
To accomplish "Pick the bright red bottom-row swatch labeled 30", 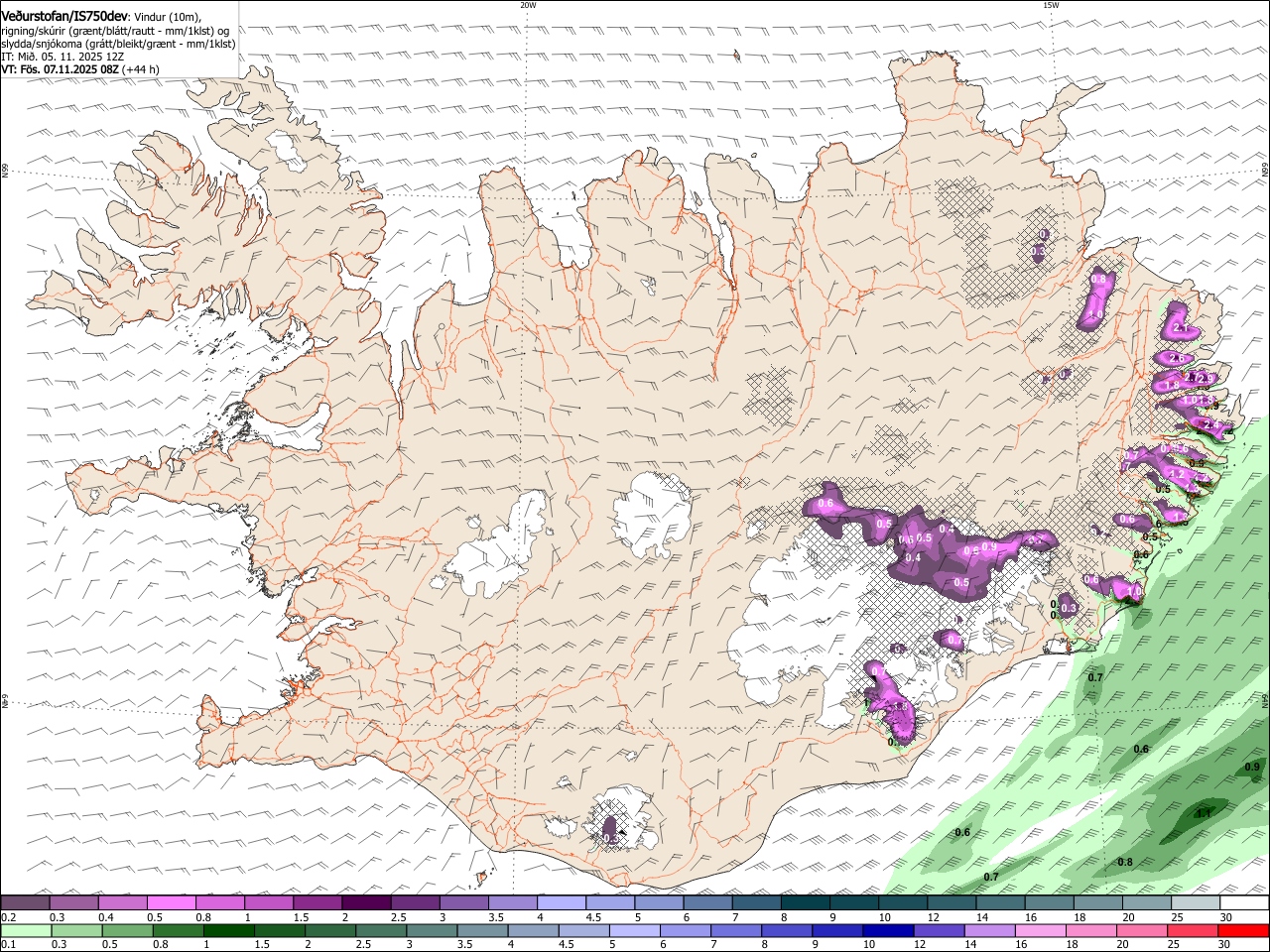I will click(1244, 930).
